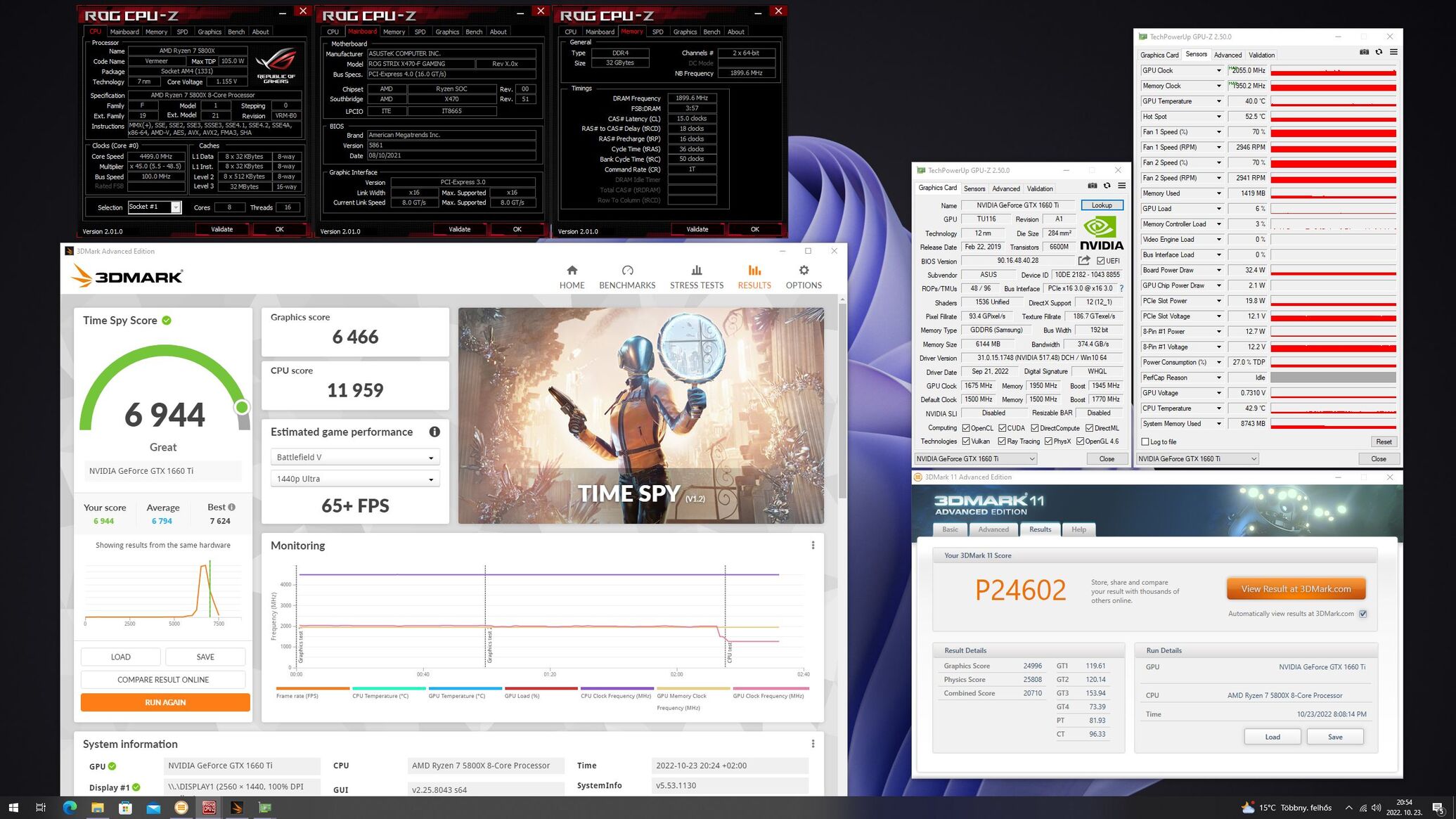This screenshot has width=1456, height=819.
Task: Click Reset in GPU-Z Sensors window
Action: coord(1383,441)
